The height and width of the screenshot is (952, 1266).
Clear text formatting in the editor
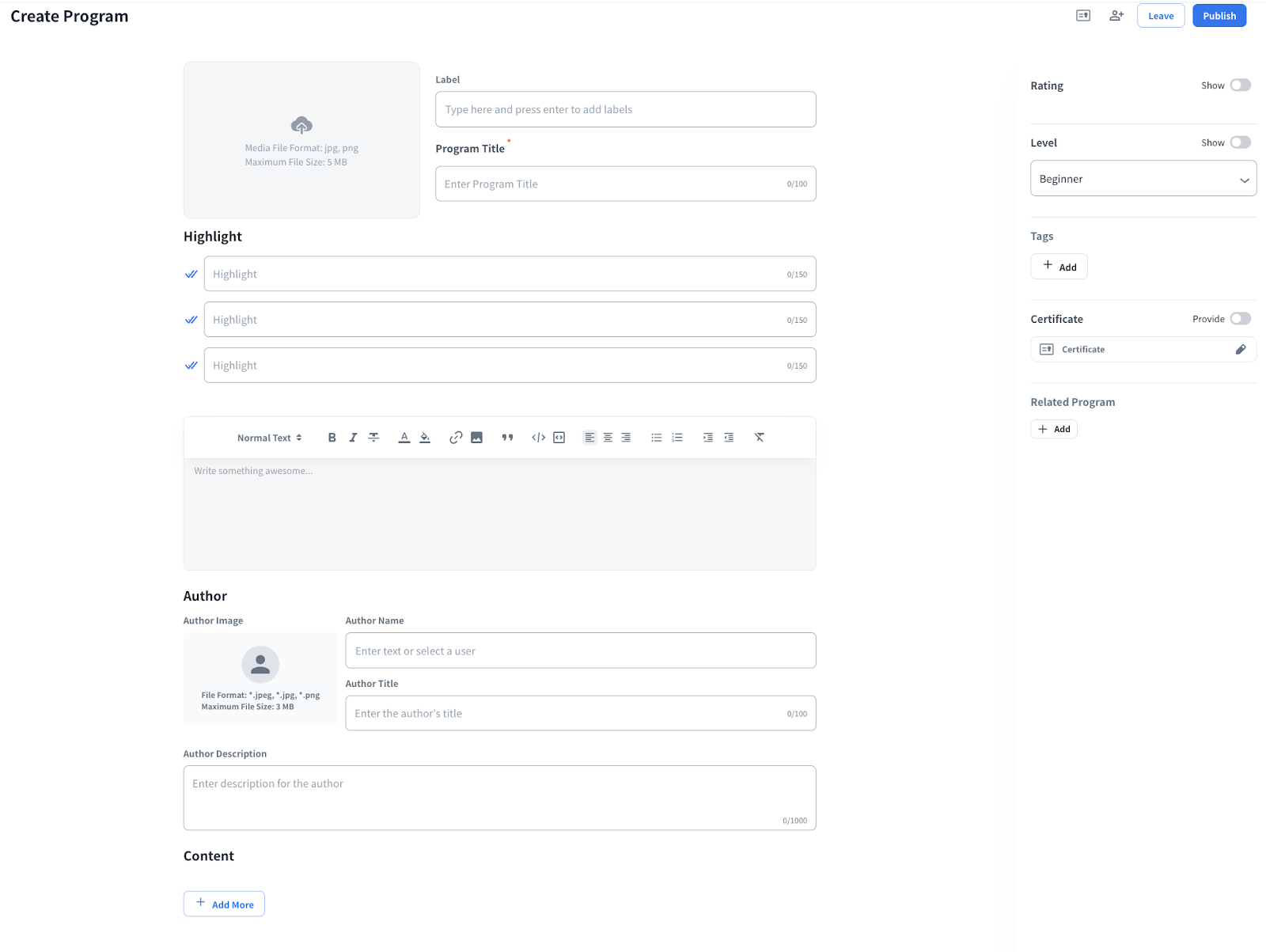click(x=759, y=438)
